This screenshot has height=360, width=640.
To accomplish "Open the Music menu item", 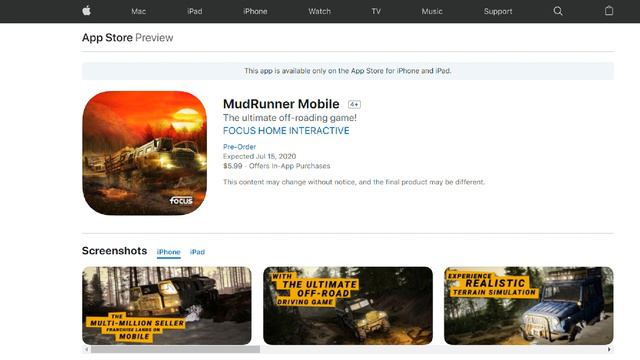I will (x=432, y=11).
